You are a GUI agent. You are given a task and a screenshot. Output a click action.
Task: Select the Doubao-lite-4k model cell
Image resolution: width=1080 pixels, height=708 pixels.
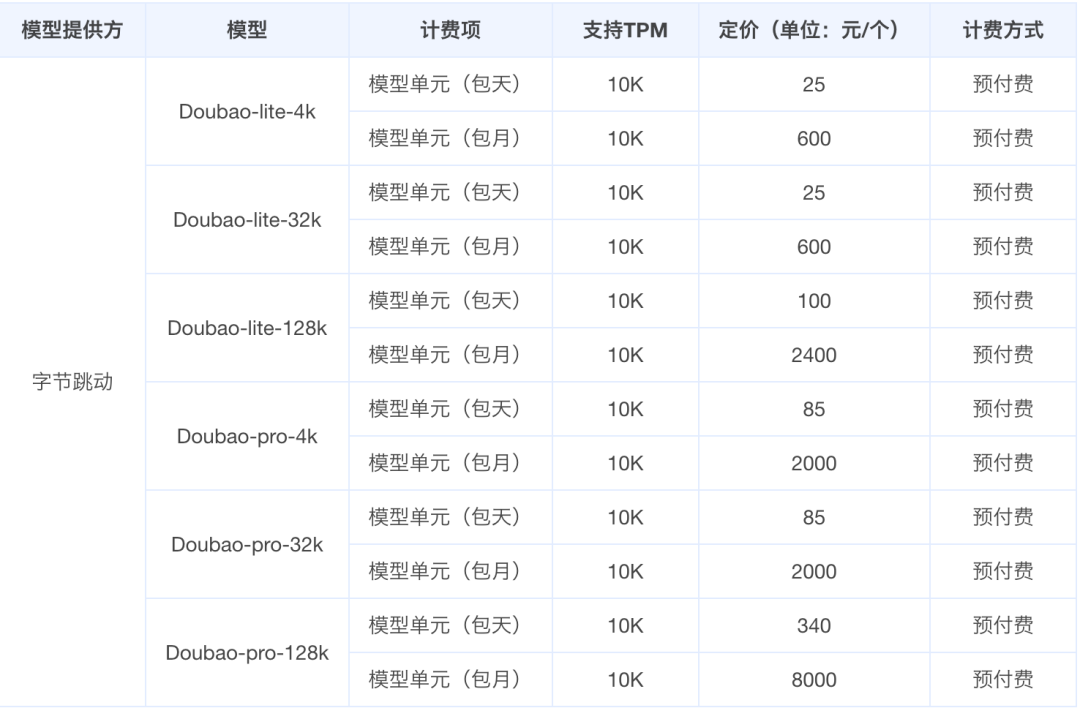click(247, 112)
